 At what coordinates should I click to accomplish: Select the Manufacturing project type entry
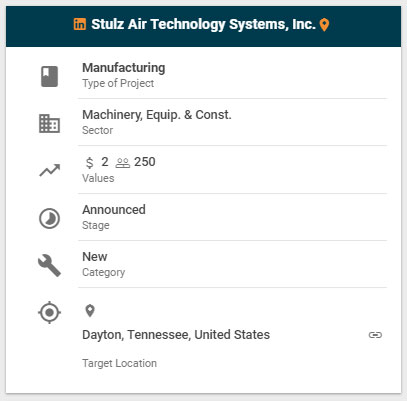124,68
